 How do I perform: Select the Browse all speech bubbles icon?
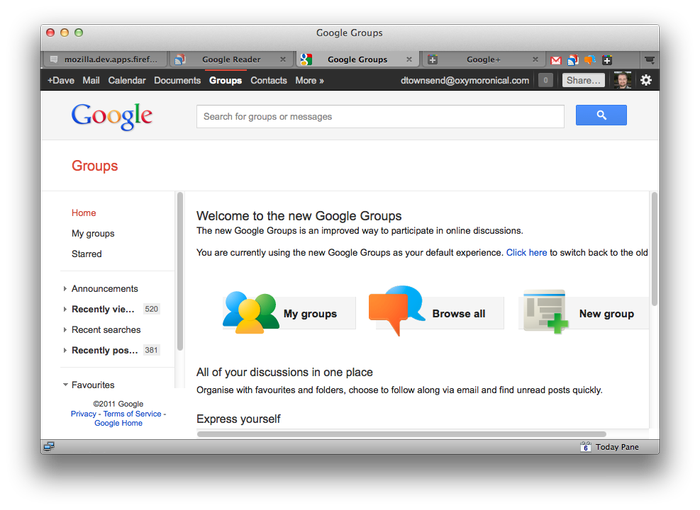point(396,310)
